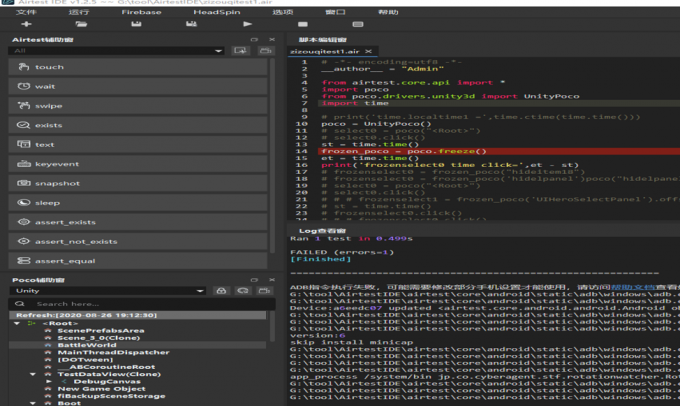Open the 窗口 menu

335,12
